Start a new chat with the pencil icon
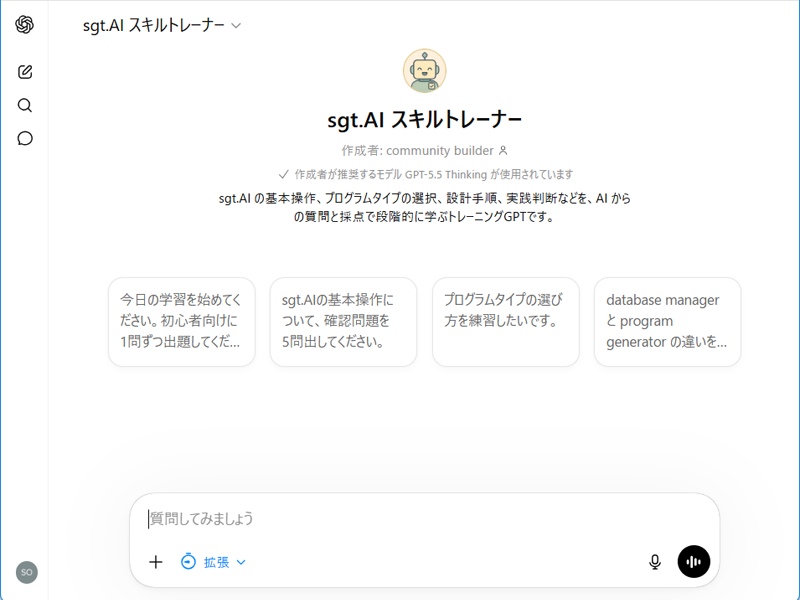 pyautogui.click(x=25, y=72)
